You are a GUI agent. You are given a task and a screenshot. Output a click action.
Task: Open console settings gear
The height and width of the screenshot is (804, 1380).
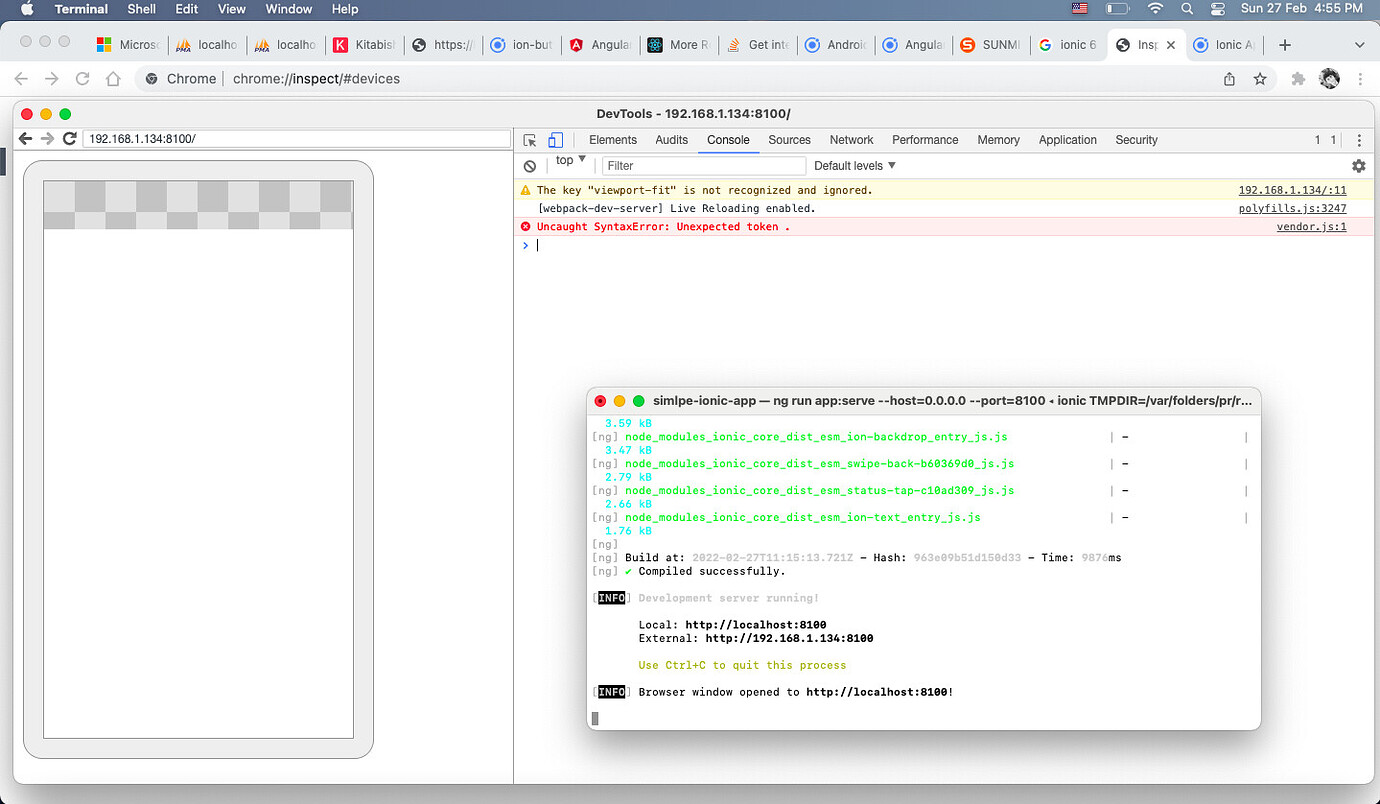(1358, 166)
